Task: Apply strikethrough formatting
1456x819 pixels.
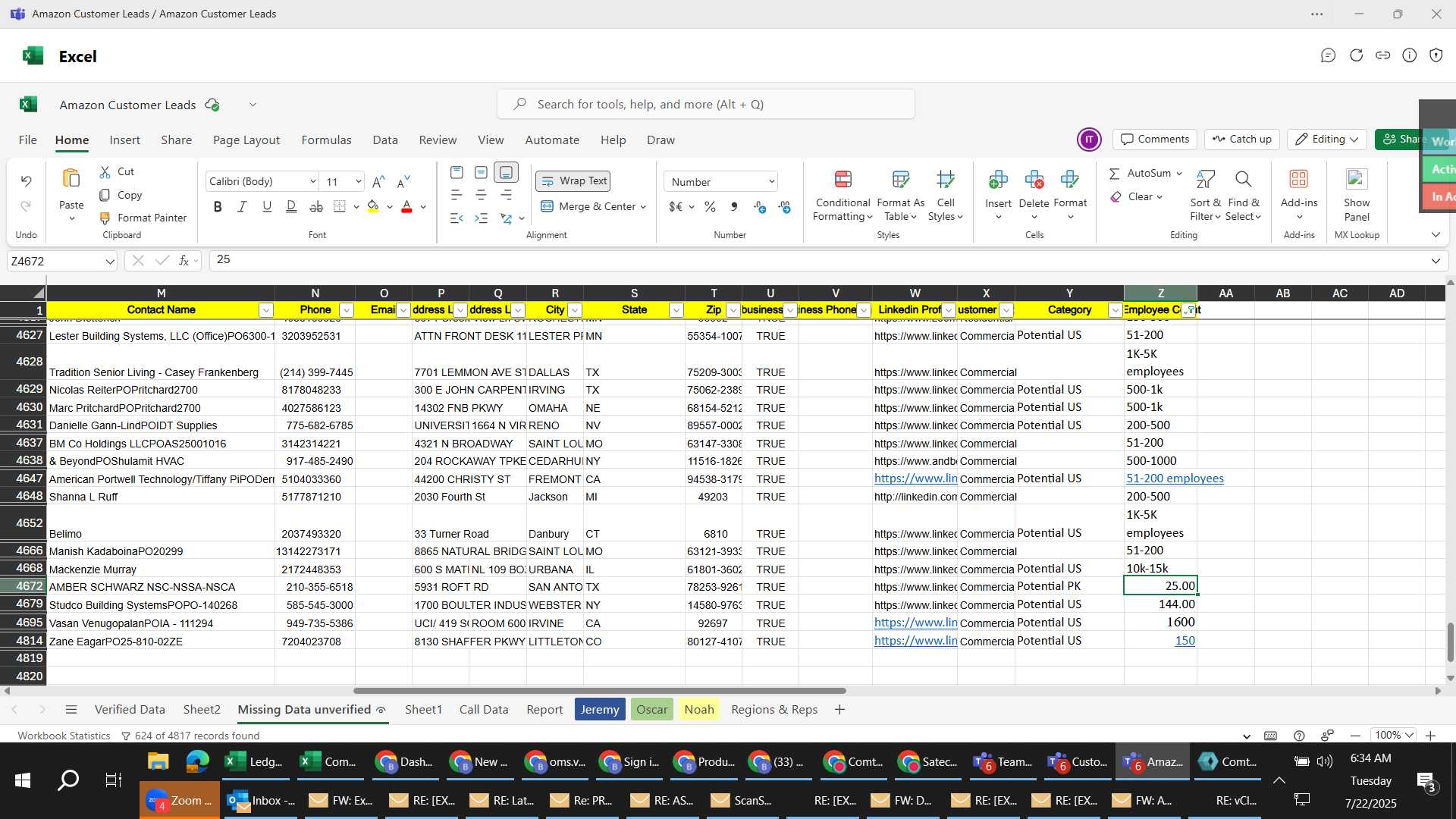Action: [x=316, y=206]
